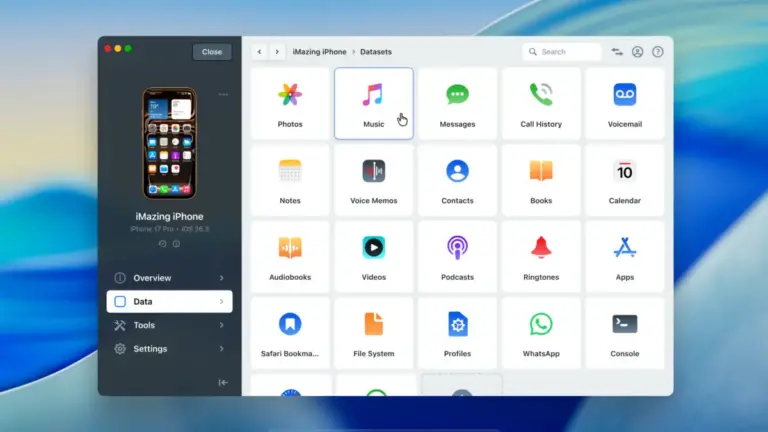Screen dimensions: 768x432
Task: Select Data in the sidebar
Action: click(169, 302)
